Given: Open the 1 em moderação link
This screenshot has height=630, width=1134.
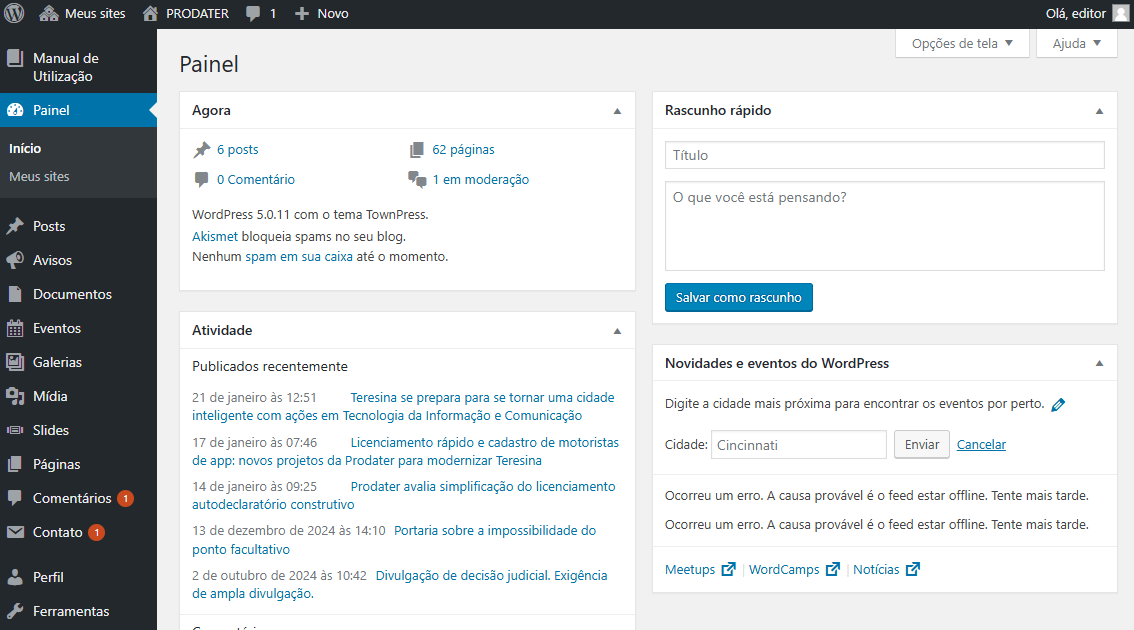Looking at the screenshot, I should (x=481, y=179).
